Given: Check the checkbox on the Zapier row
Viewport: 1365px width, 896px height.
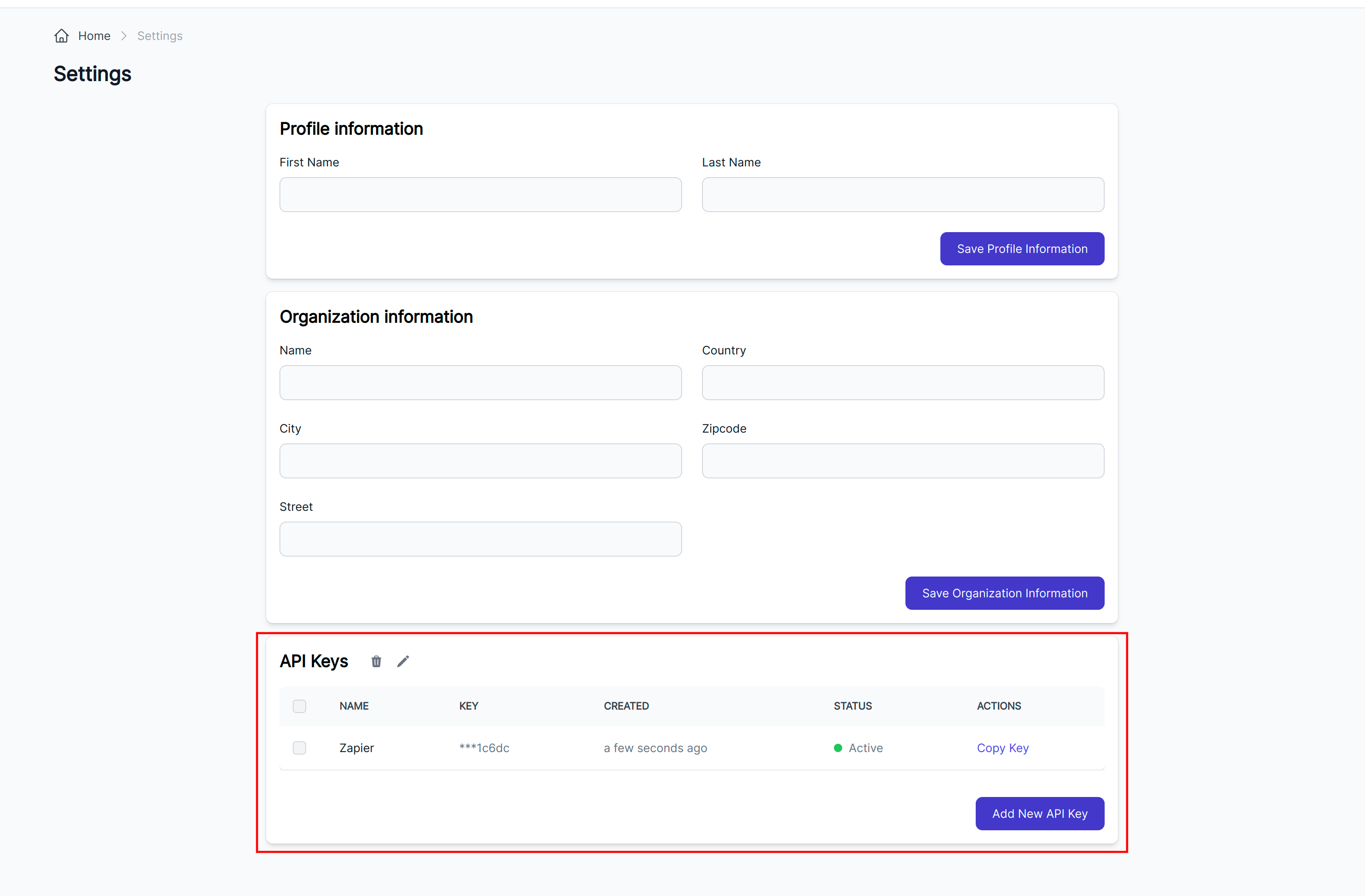Looking at the screenshot, I should pyautogui.click(x=299, y=747).
